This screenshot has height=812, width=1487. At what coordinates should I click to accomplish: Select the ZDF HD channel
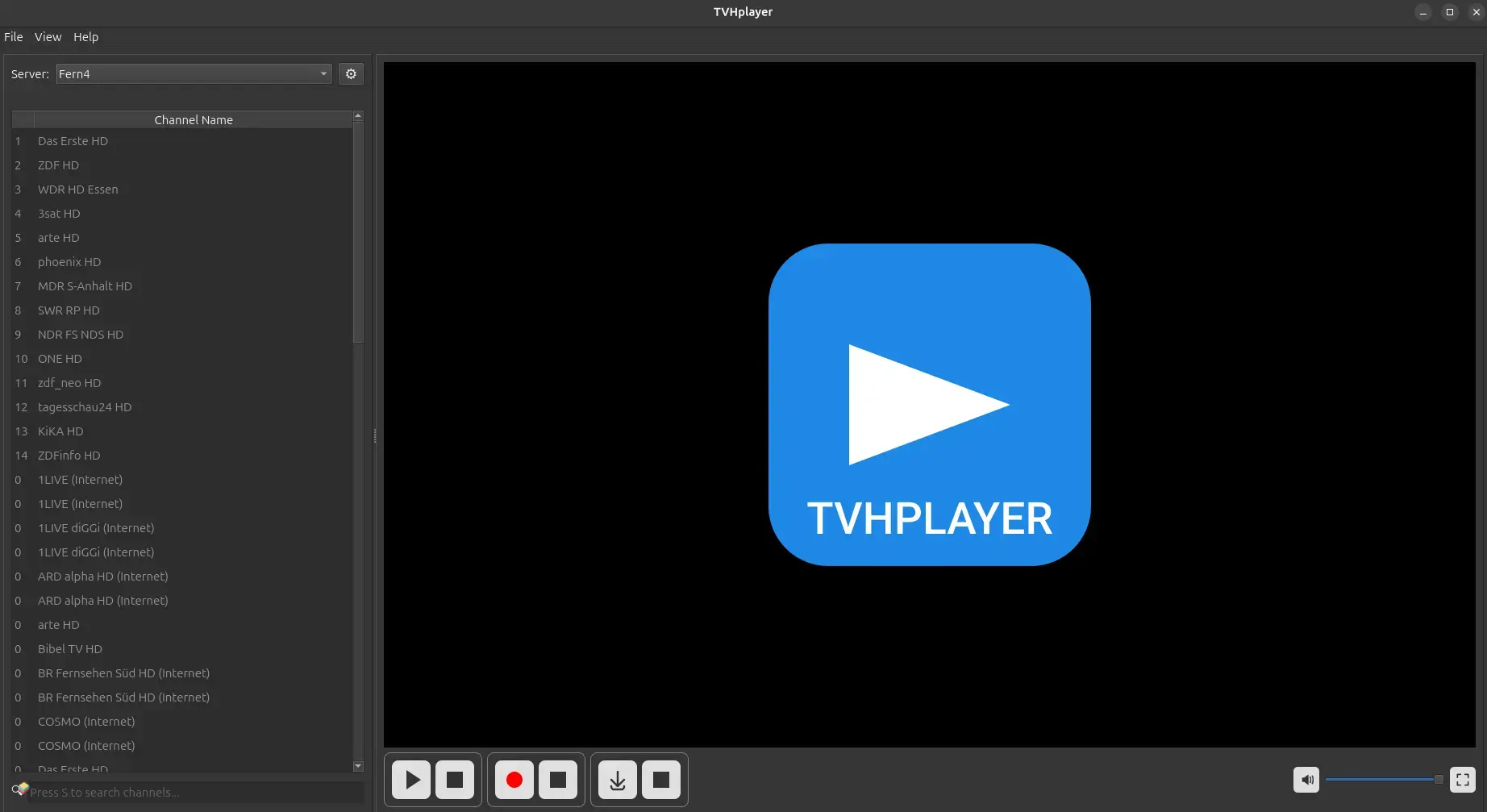pos(58,165)
